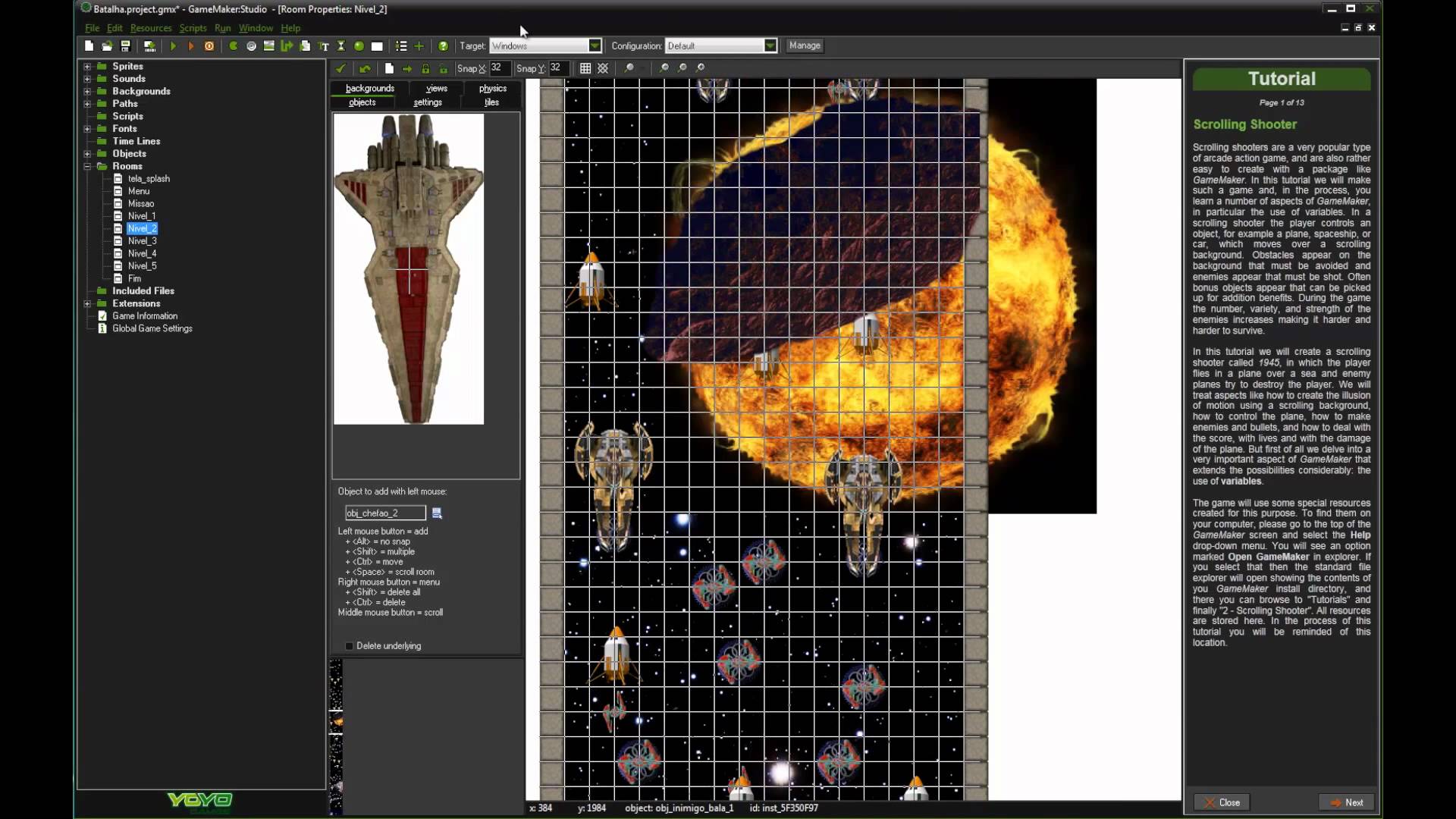This screenshot has width=1456, height=819.
Task: Select the zoom magnifier icon in toolbar
Action: pyautogui.click(x=629, y=67)
